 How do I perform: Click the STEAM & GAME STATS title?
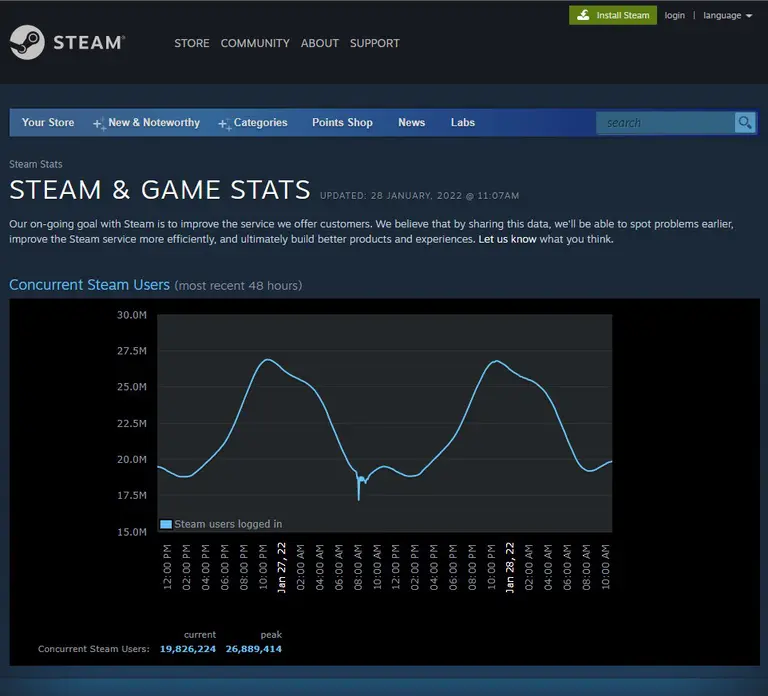[160, 190]
